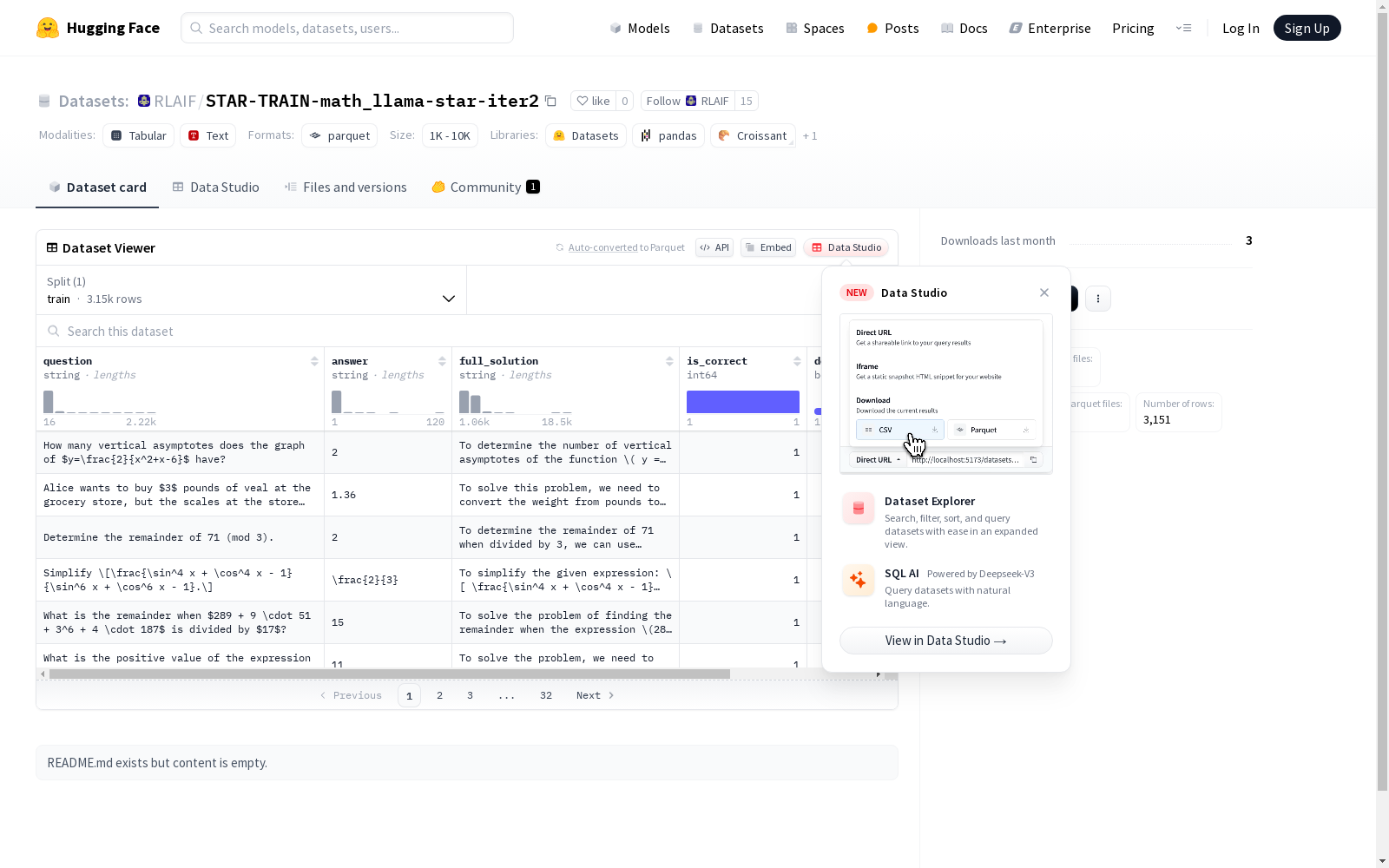Open Data Studio from viewer header
The image size is (1389, 868).
click(846, 247)
